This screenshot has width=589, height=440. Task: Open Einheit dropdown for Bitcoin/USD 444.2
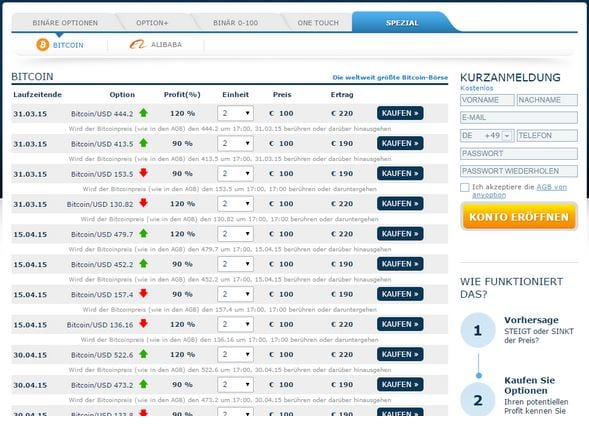pos(235,113)
